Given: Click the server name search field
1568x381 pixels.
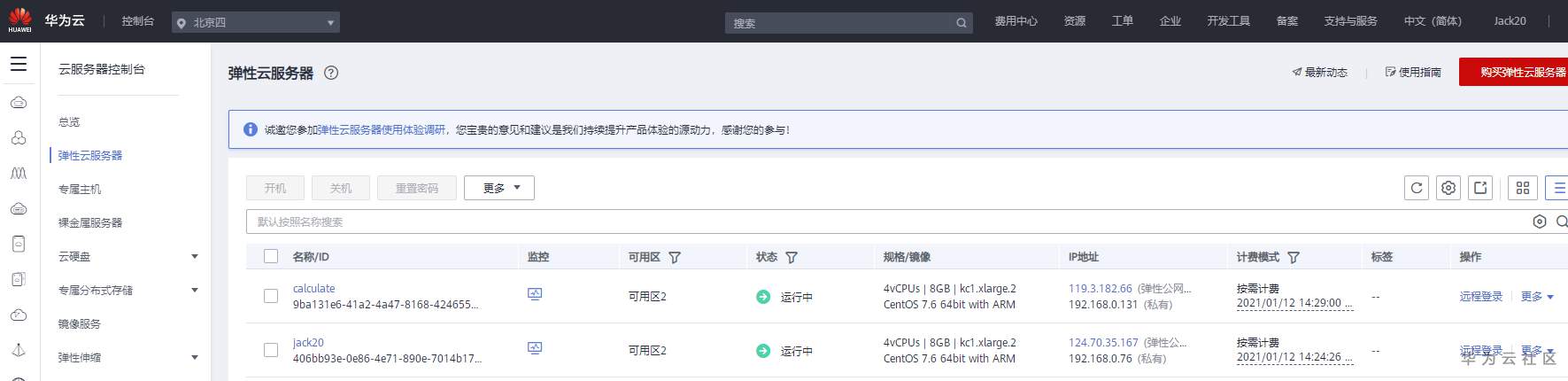Looking at the screenshot, I should pos(885,222).
